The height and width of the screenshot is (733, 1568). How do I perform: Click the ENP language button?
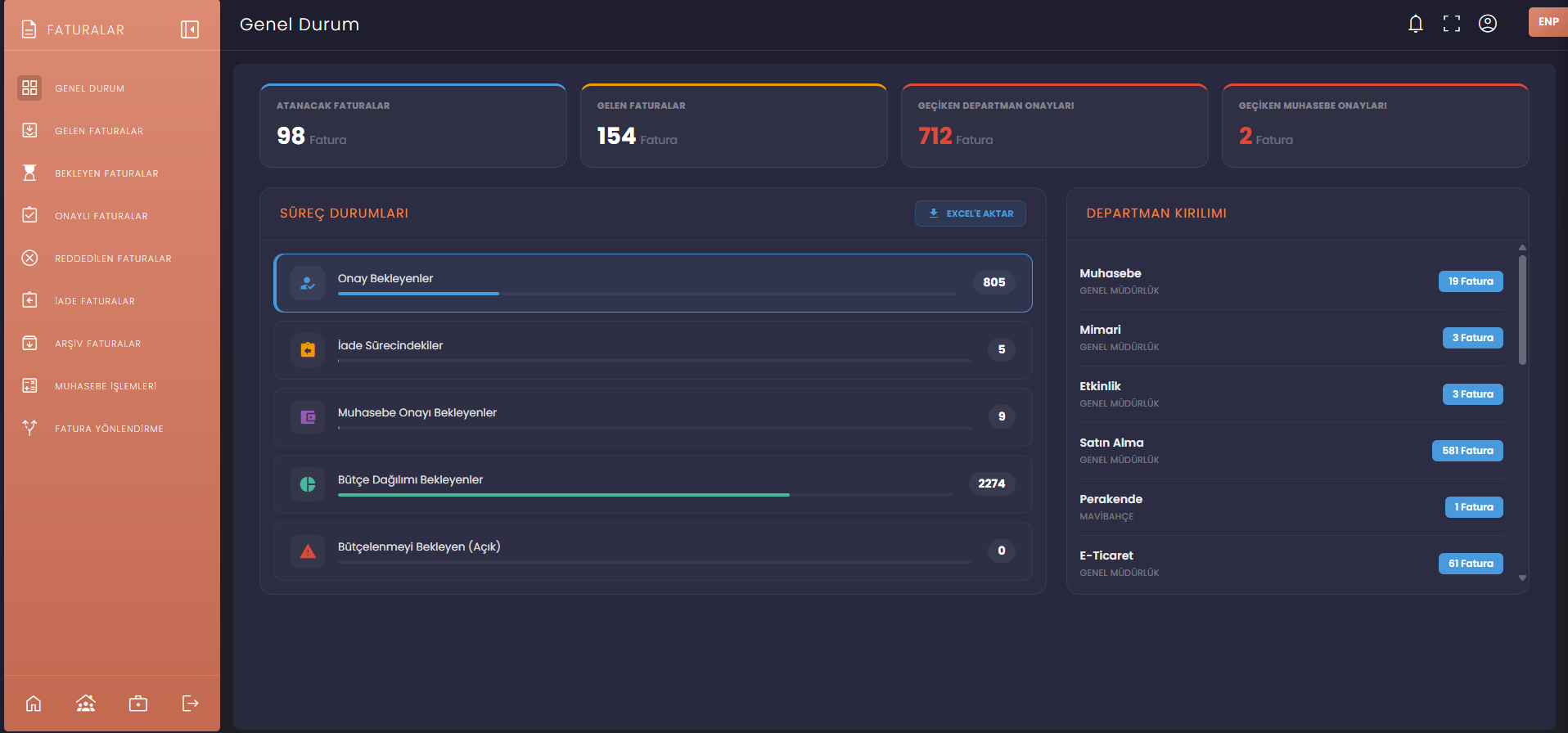pos(1548,22)
